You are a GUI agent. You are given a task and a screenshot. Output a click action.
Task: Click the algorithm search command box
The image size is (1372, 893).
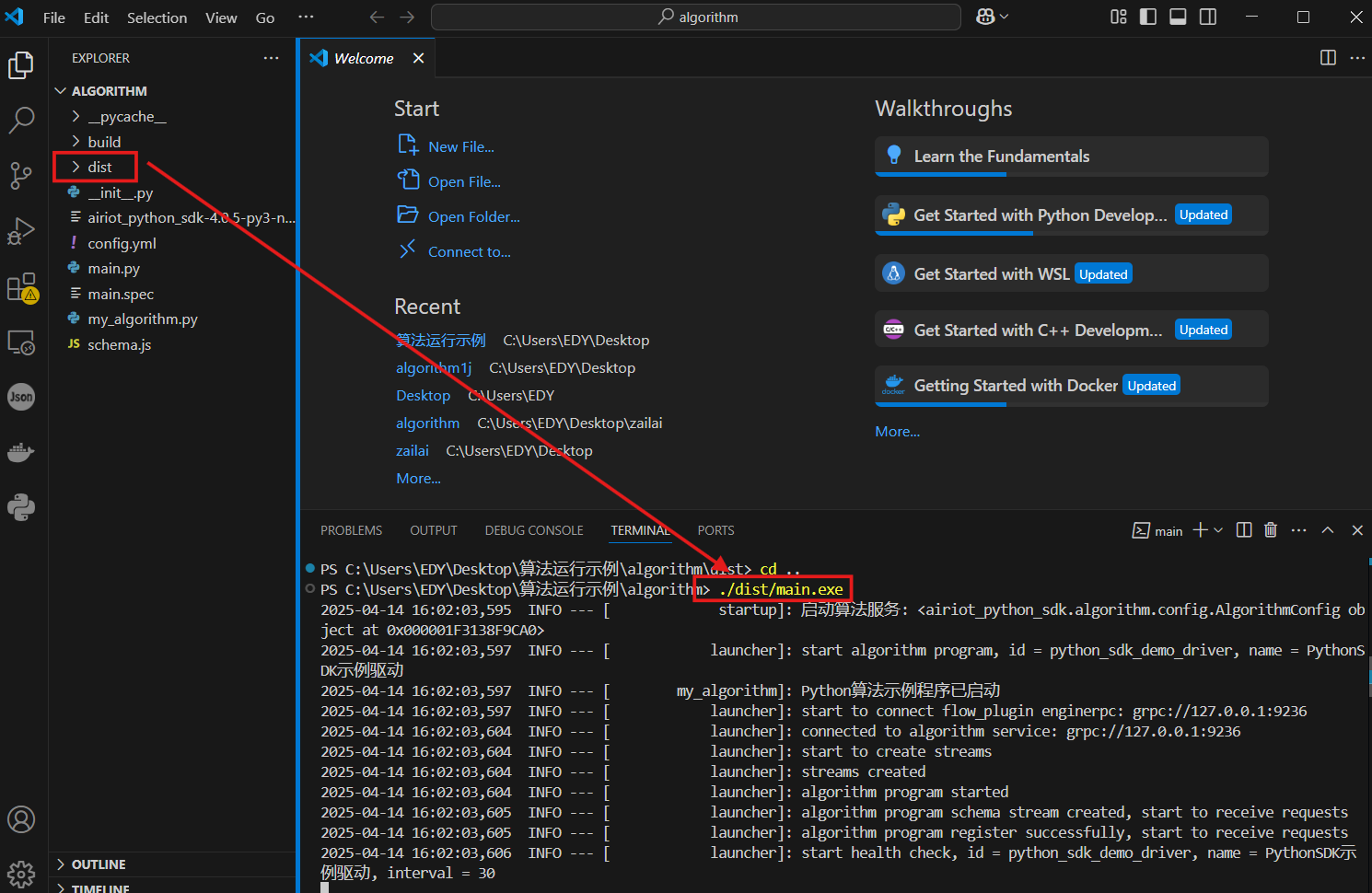click(696, 17)
